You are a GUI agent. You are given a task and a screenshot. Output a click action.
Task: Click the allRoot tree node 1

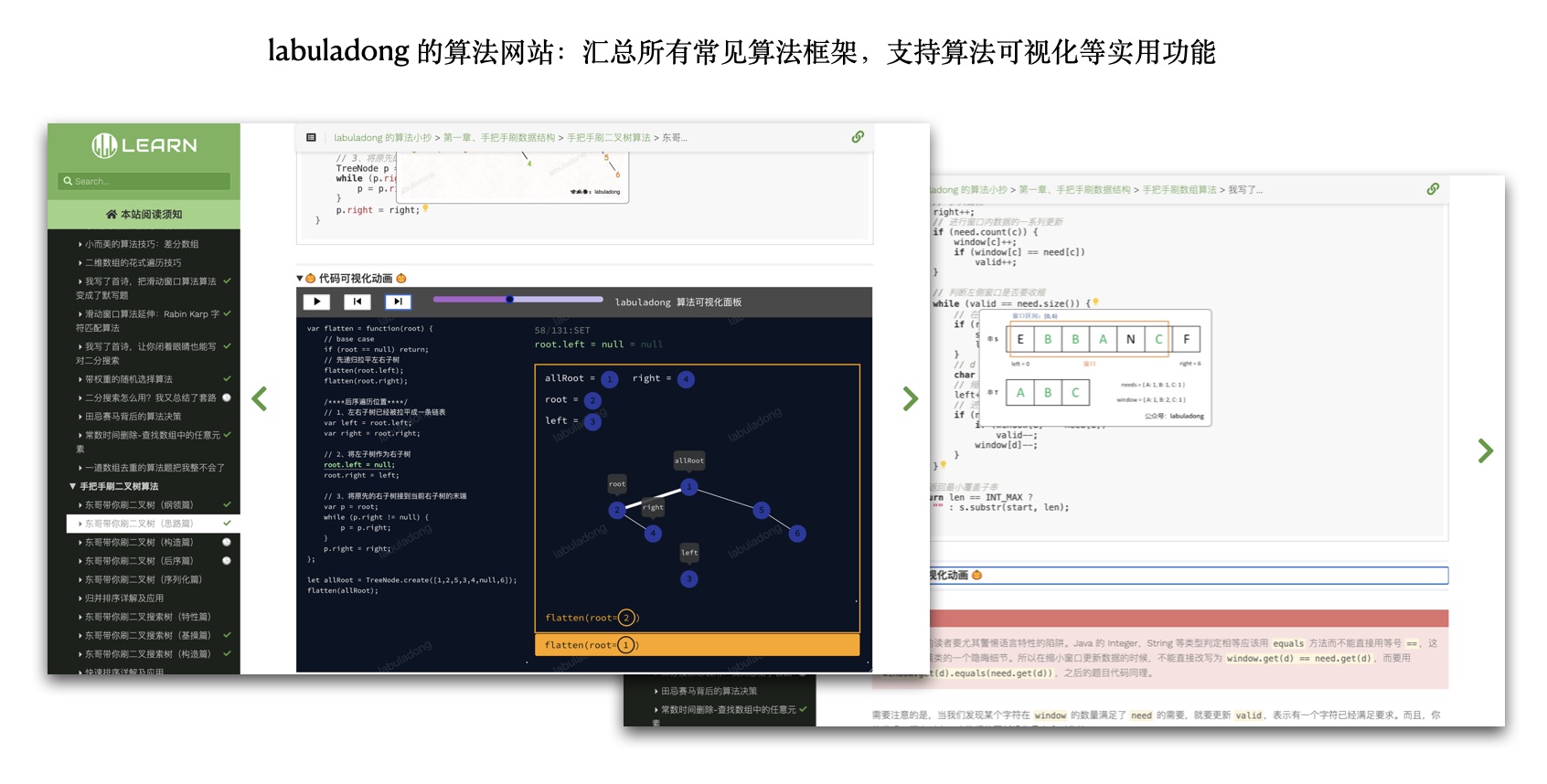pyautogui.click(x=689, y=487)
